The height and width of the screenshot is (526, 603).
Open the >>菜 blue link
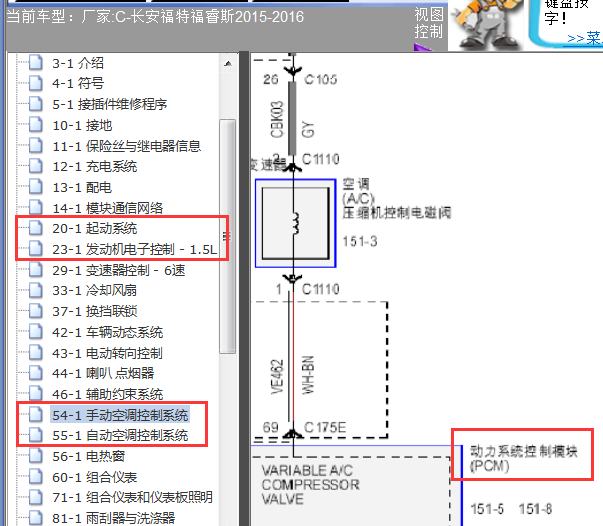[583, 38]
